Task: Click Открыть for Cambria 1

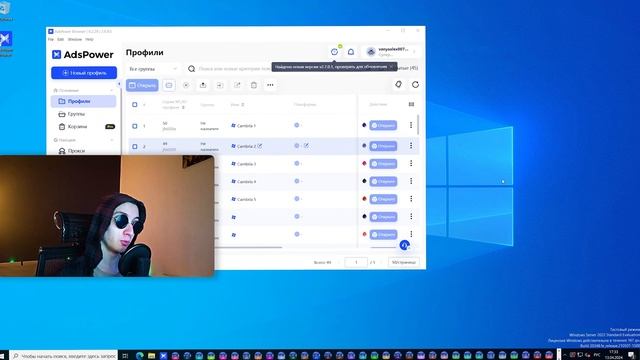Action: (x=383, y=125)
